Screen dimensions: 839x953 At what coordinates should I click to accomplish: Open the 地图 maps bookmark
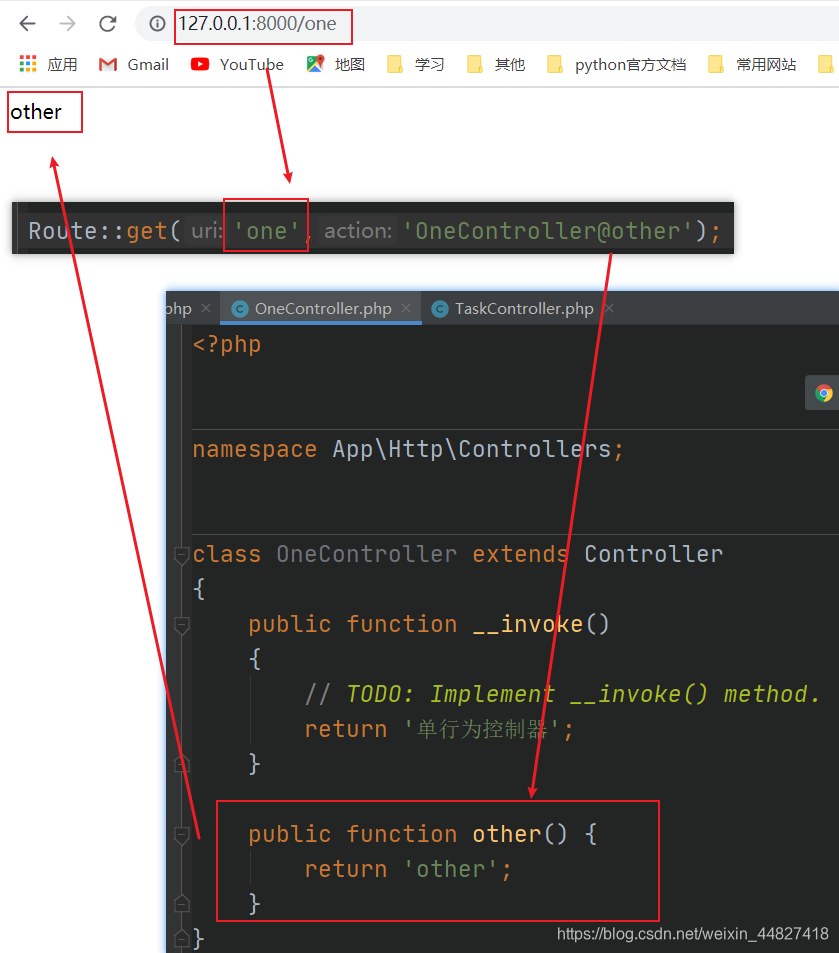click(336, 64)
